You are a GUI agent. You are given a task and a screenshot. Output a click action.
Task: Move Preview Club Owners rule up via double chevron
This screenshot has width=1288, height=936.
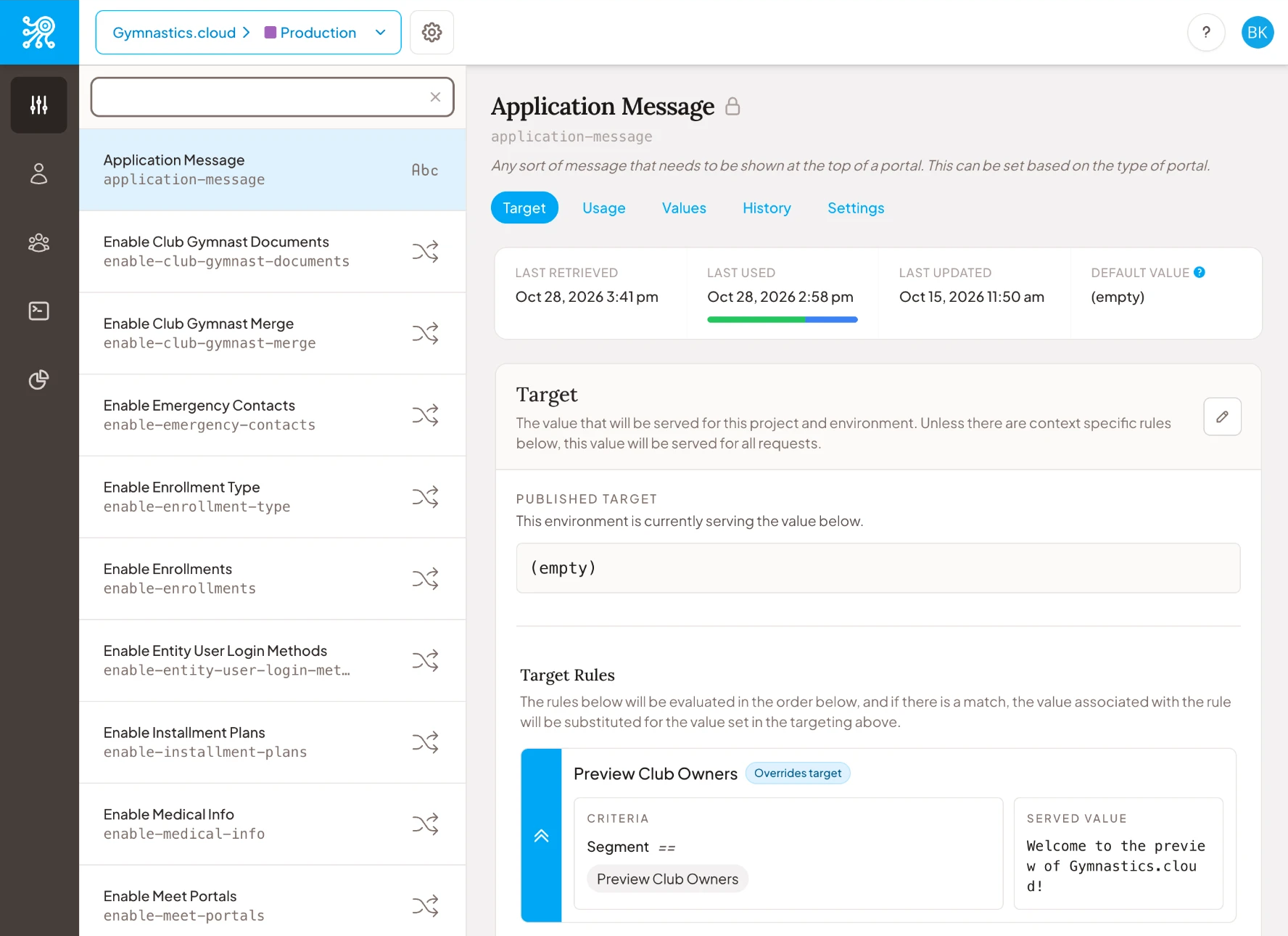[541, 836]
